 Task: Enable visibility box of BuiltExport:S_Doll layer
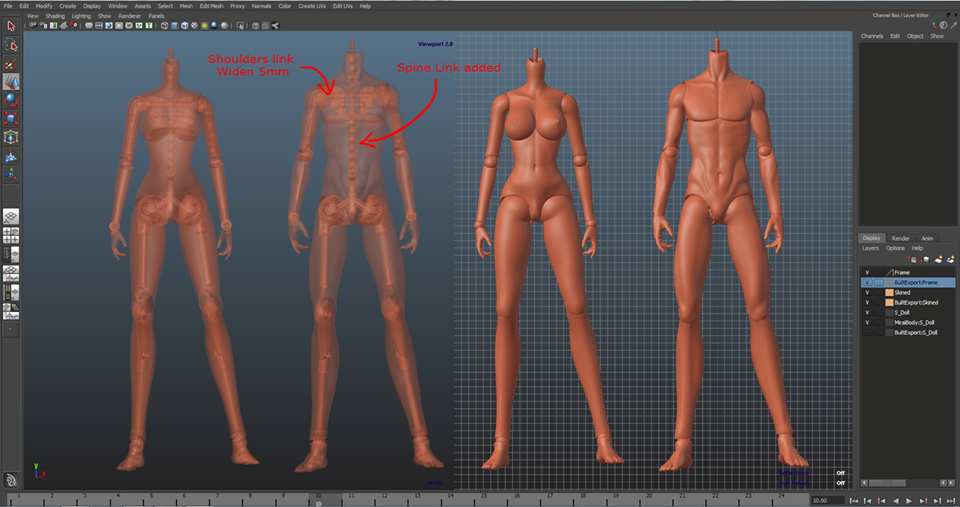coord(867,332)
